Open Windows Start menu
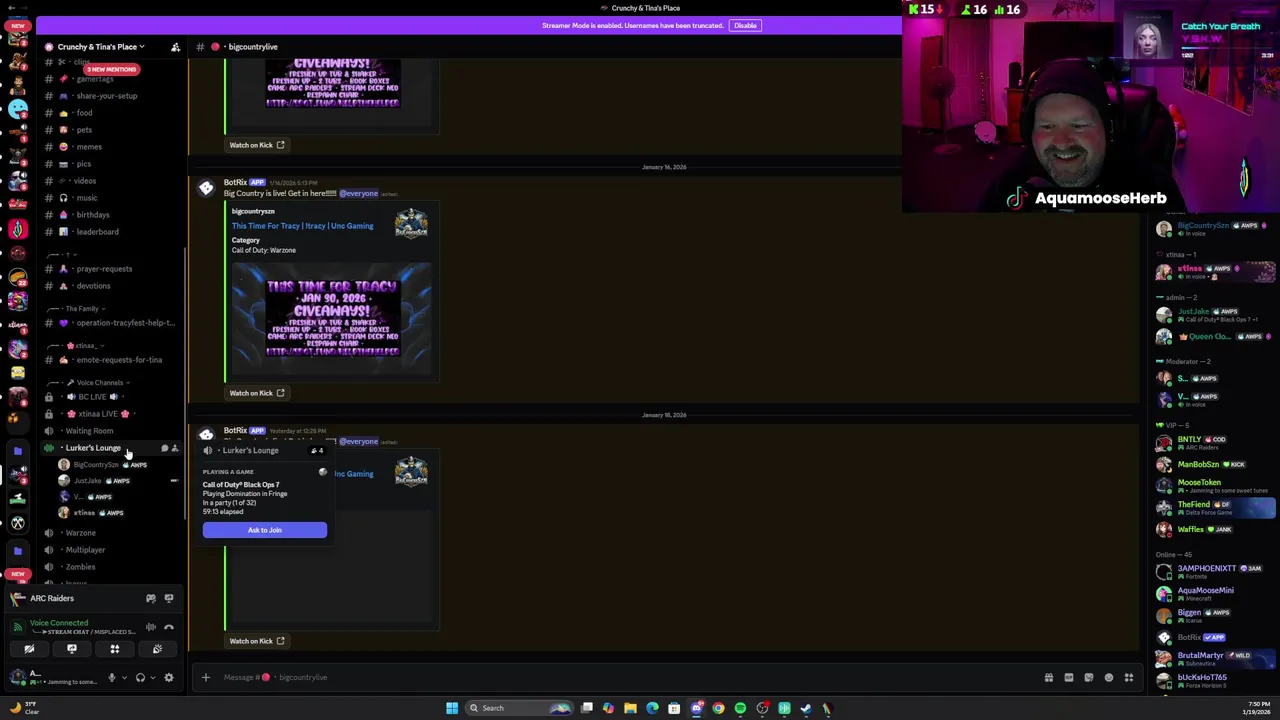The height and width of the screenshot is (720, 1280). 452,708
